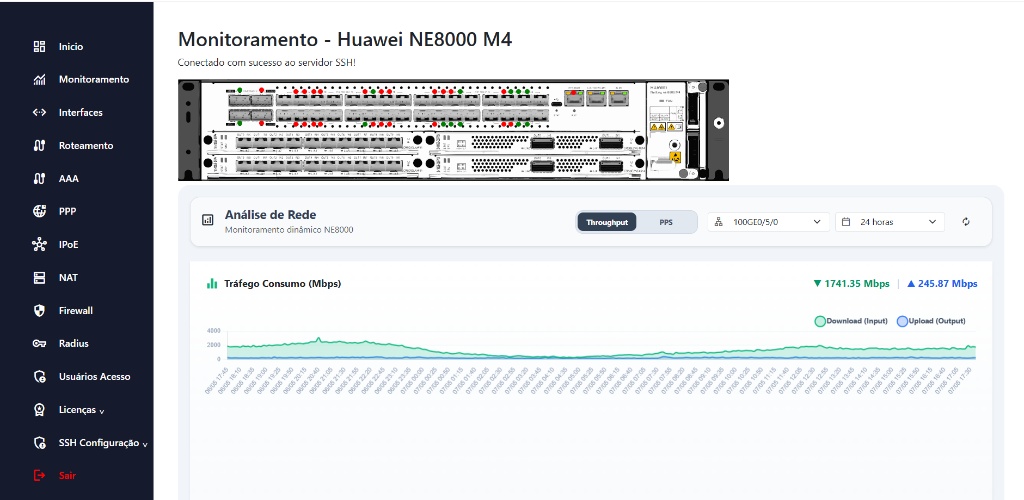Toggle Download (Input) series in legend
This screenshot has height=500, width=1024.
851,321
